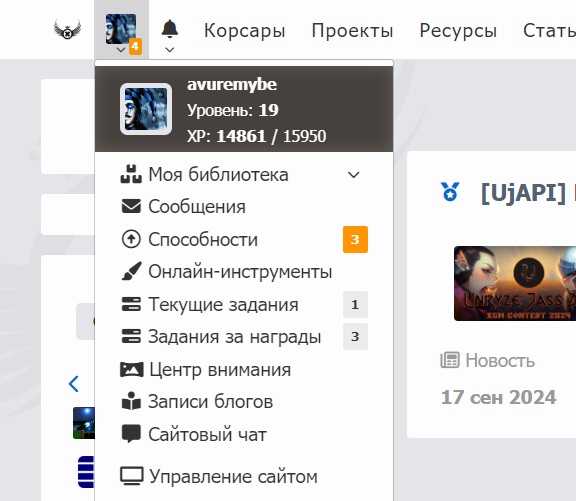576x501 pixels.
Task: Open the Ресурсы menu
Action: (458, 30)
